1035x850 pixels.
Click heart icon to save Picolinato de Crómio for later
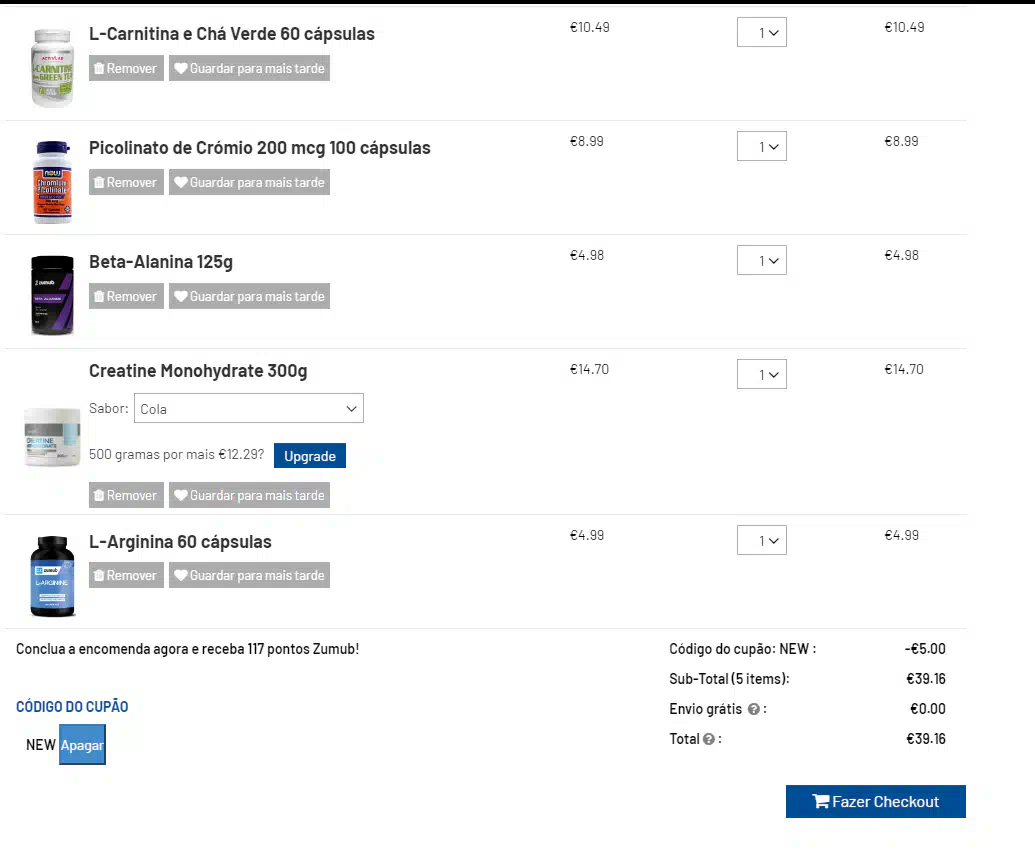(x=181, y=183)
